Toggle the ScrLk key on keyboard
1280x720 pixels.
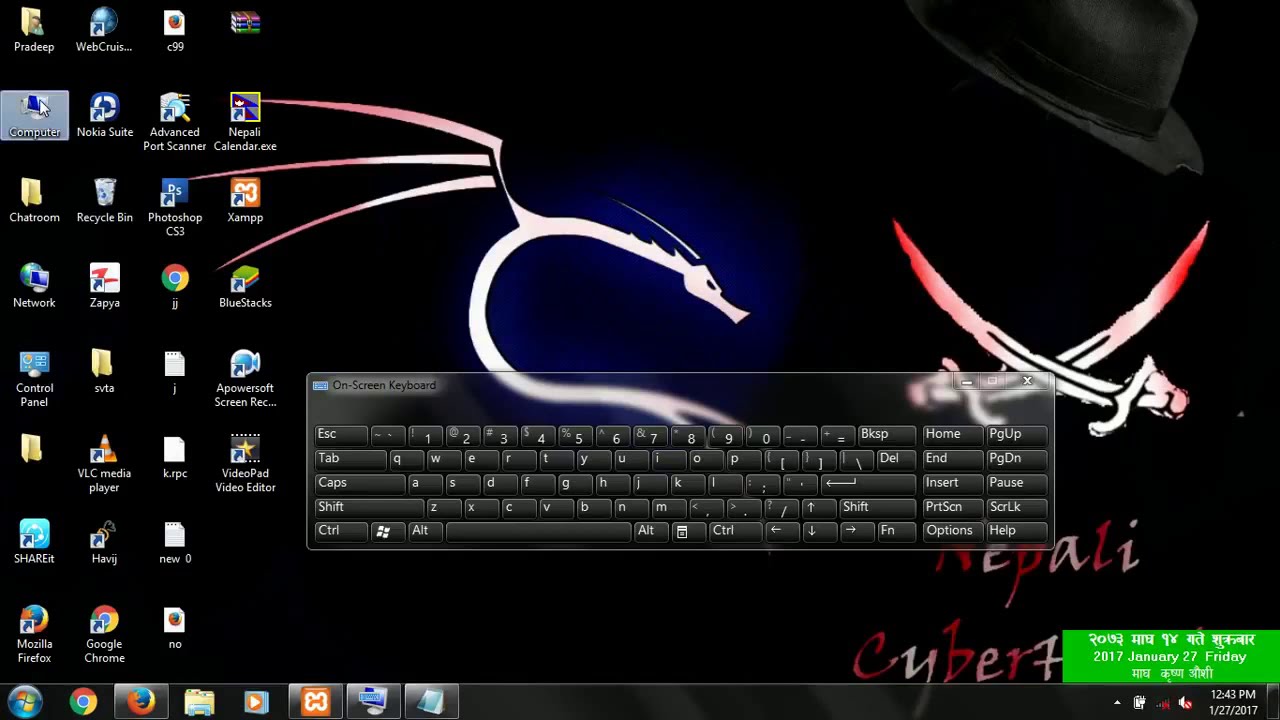[x=1016, y=507]
